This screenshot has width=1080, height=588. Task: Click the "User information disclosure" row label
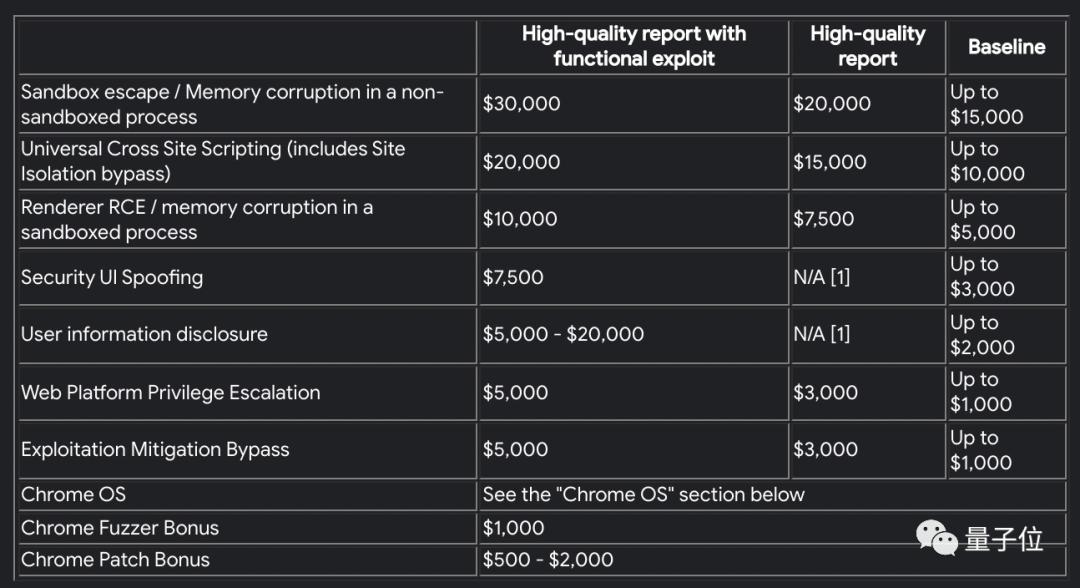pyautogui.click(x=144, y=334)
